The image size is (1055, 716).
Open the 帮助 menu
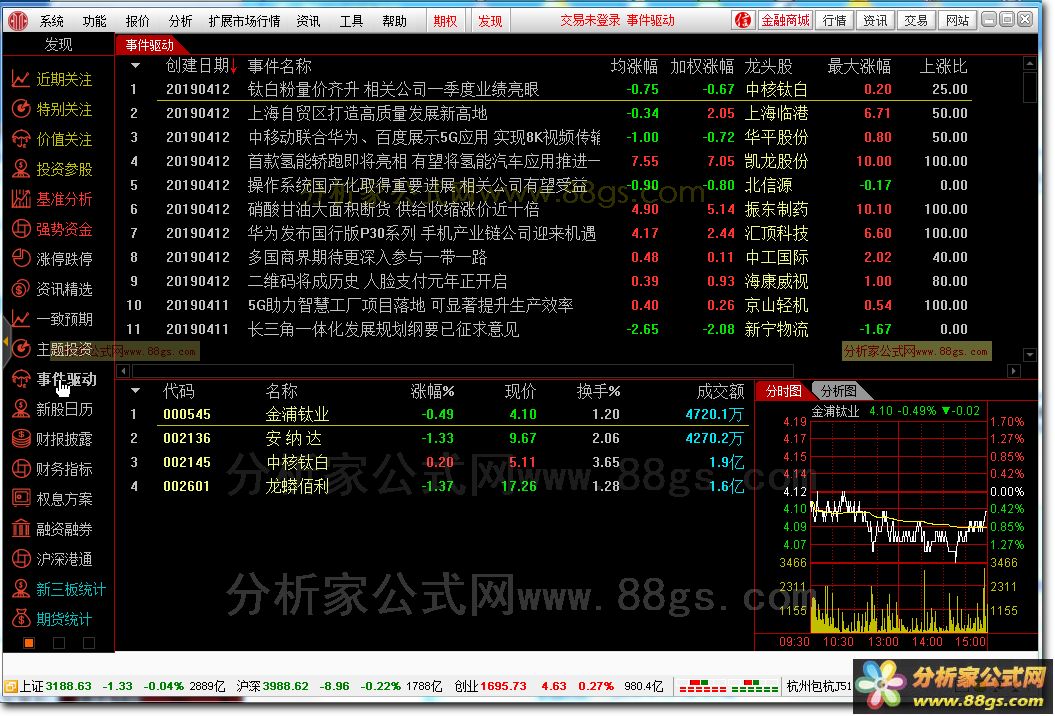tap(394, 22)
